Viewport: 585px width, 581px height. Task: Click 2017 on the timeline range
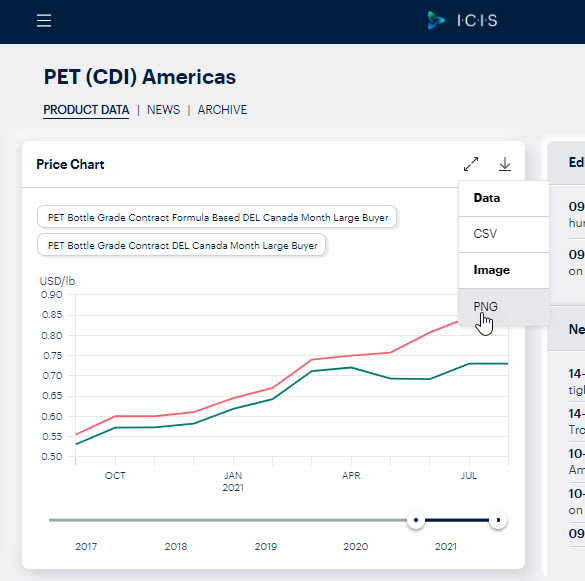pos(86,547)
